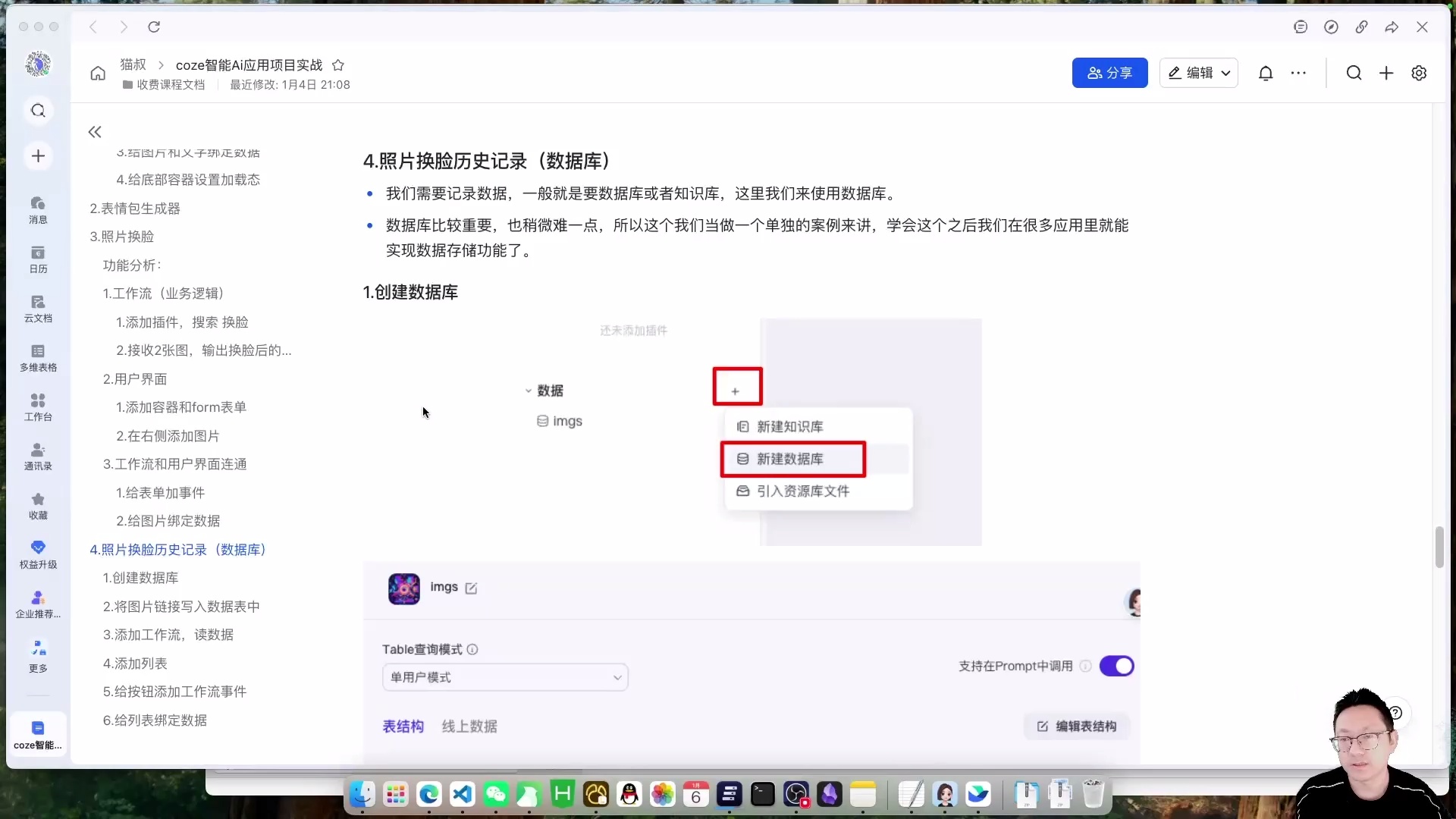The height and width of the screenshot is (819, 1456).
Task: Jump to outline item 4.照片换脸历史记录（数据库）
Action: pyautogui.click(x=177, y=549)
